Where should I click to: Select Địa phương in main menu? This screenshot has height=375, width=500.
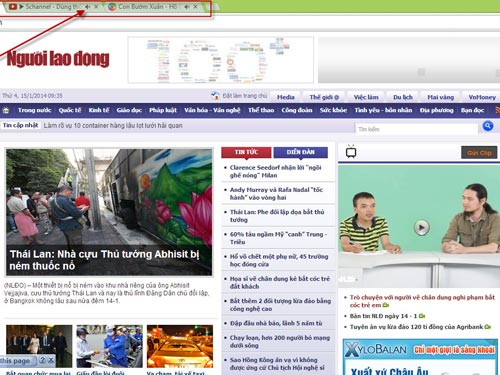(x=437, y=110)
